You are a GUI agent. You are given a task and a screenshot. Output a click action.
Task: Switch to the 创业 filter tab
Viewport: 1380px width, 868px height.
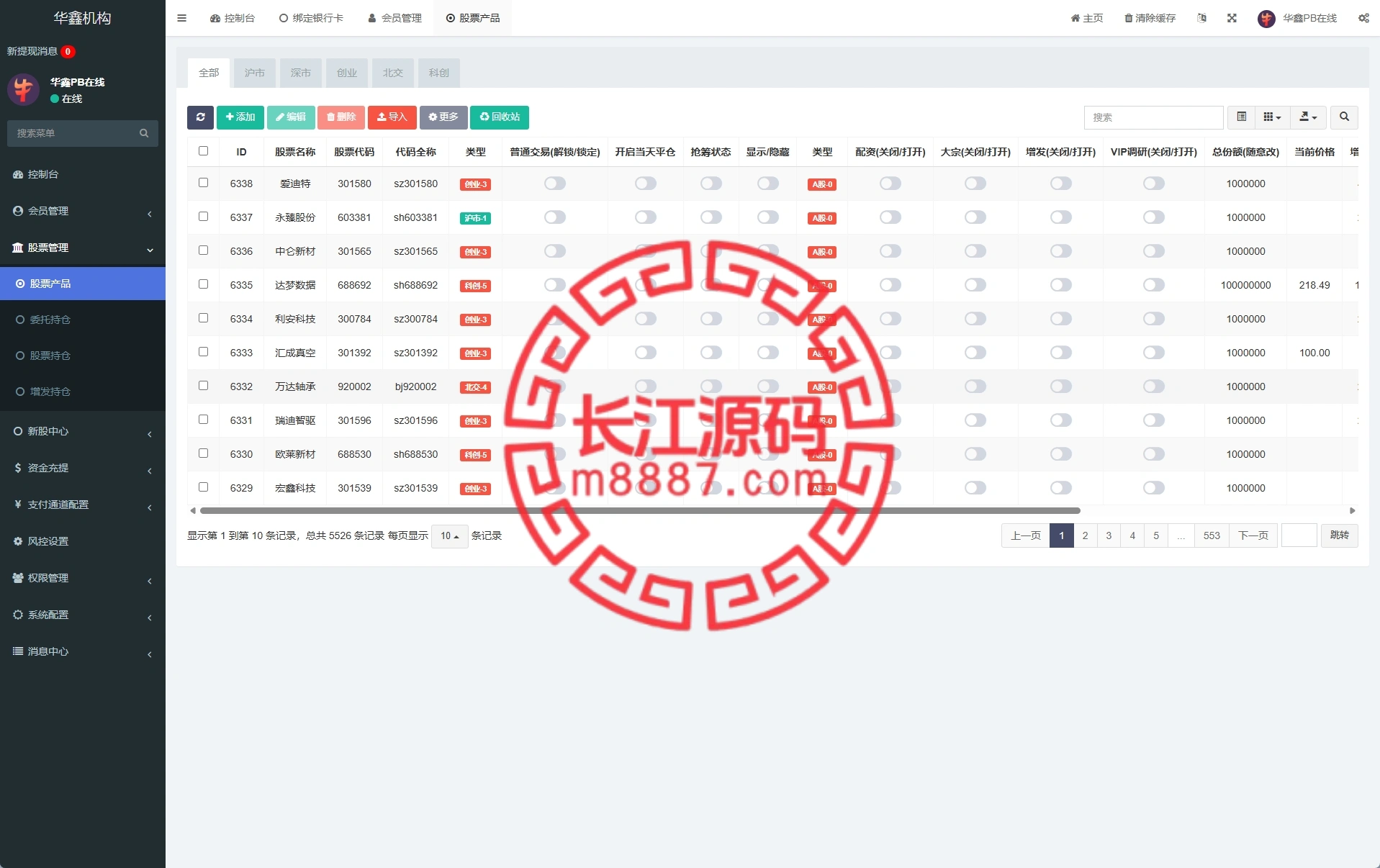(347, 73)
